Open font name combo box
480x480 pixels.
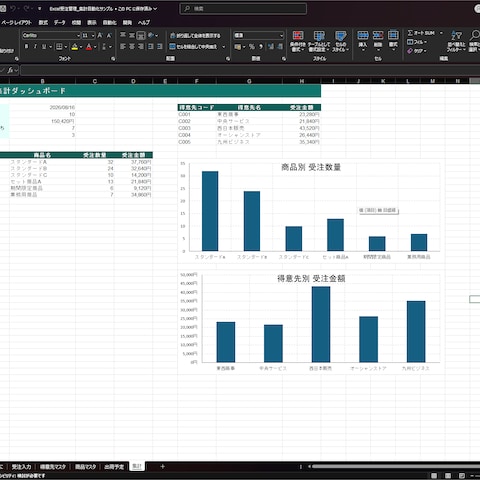point(51,35)
